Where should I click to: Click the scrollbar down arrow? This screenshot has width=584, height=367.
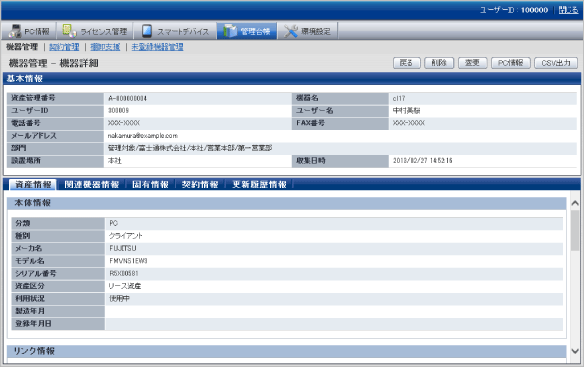tap(575, 351)
